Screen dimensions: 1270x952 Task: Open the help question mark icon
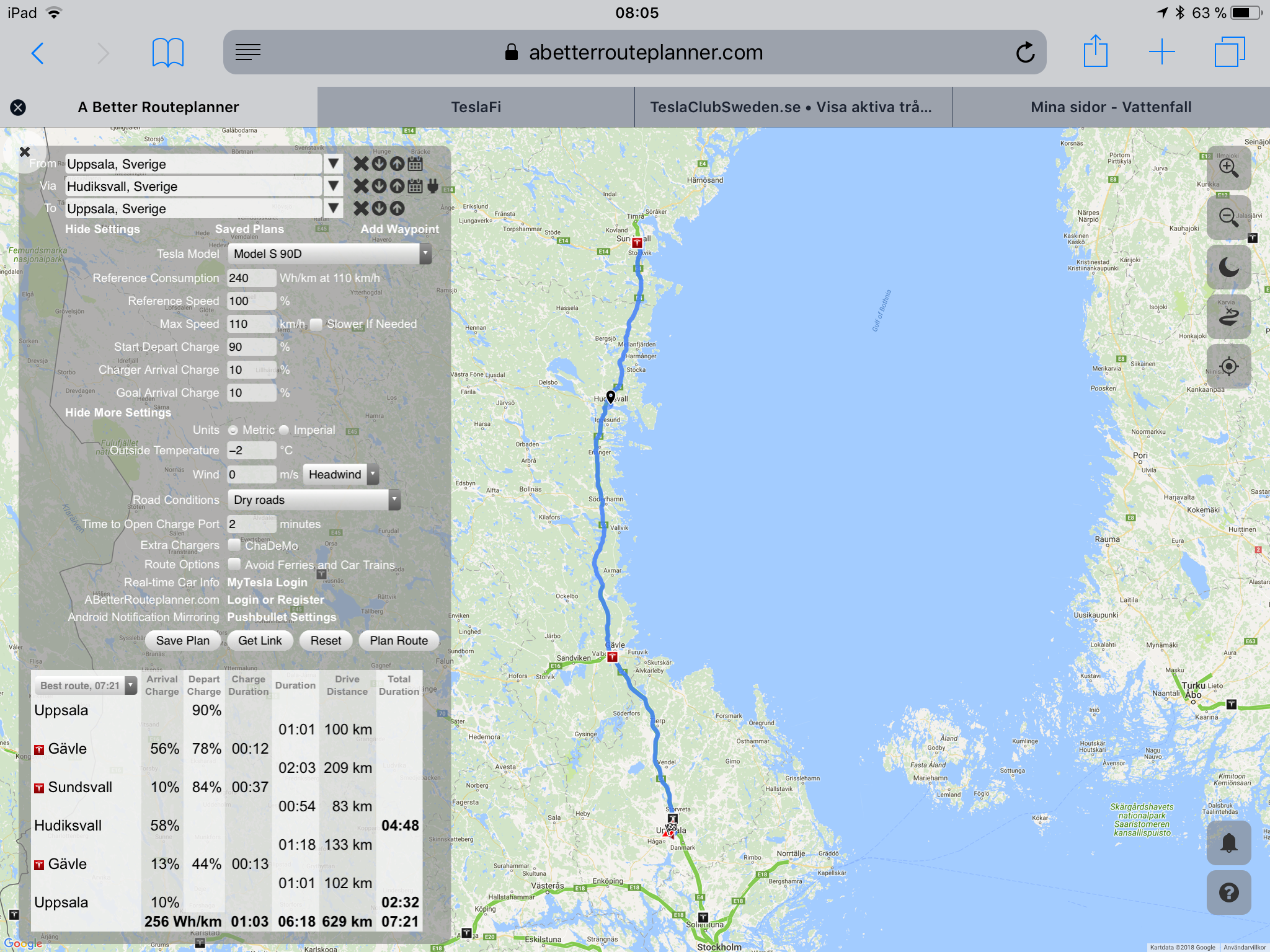point(1228,892)
